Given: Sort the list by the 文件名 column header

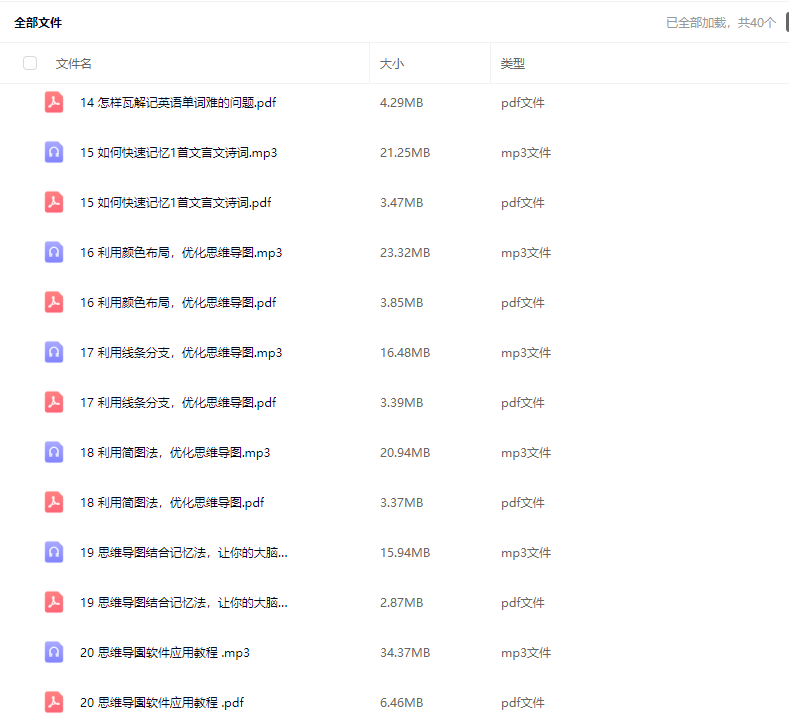Looking at the screenshot, I should pyautogui.click(x=74, y=63).
